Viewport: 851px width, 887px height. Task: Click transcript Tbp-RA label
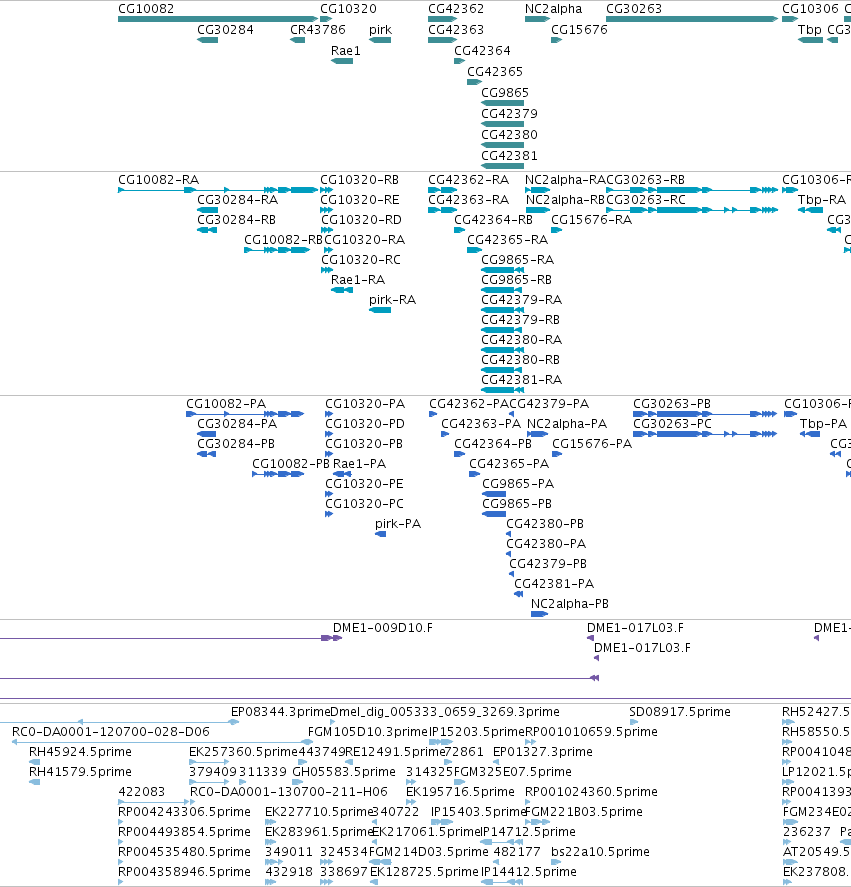point(822,200)
